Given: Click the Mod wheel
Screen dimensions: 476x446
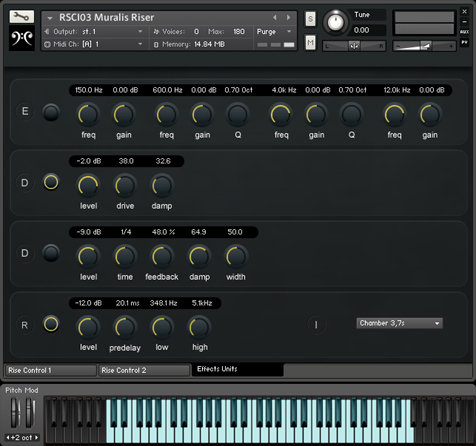Looking at the screenshot, I should 30,412.
